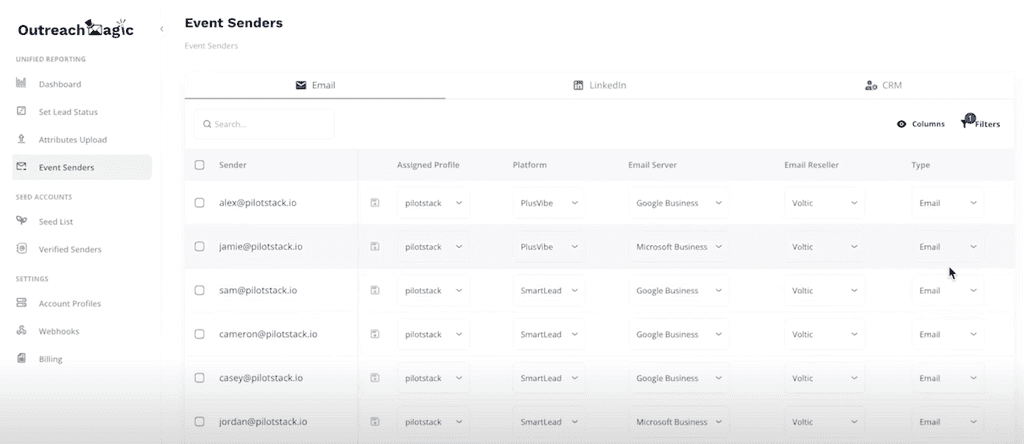Check the jordan@pilotstack.io row checkbox
Image resolution: width=1024 pixels, height=444 pixels.
[x=199, y=422]
